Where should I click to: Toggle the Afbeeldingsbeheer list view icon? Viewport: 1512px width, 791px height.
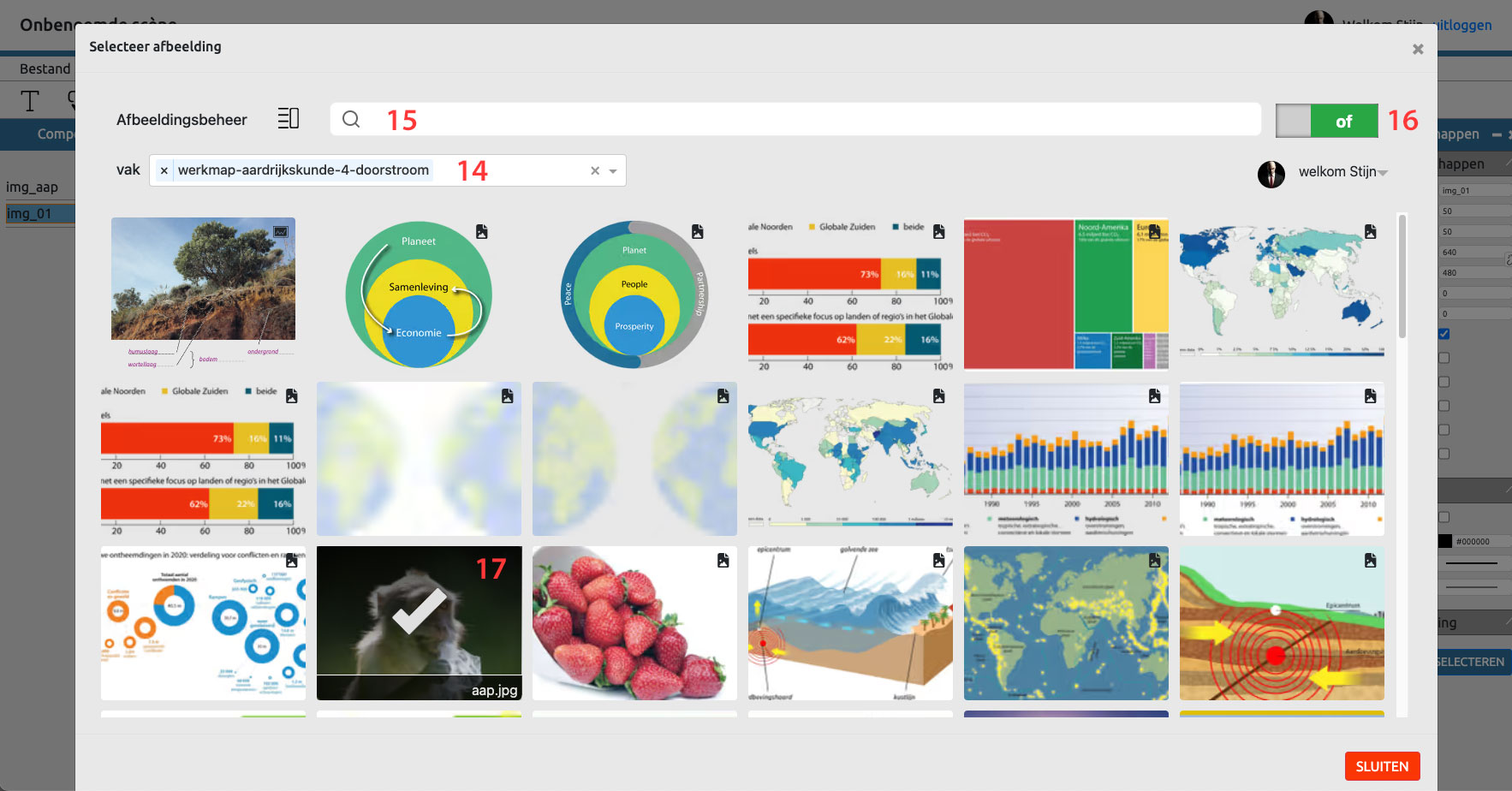(x=289, y=119)
